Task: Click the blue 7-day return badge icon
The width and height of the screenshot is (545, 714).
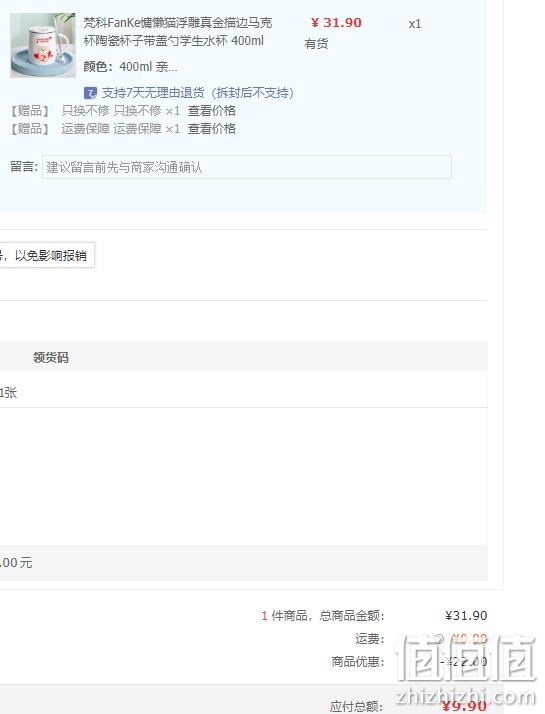Action: point(90,93)
